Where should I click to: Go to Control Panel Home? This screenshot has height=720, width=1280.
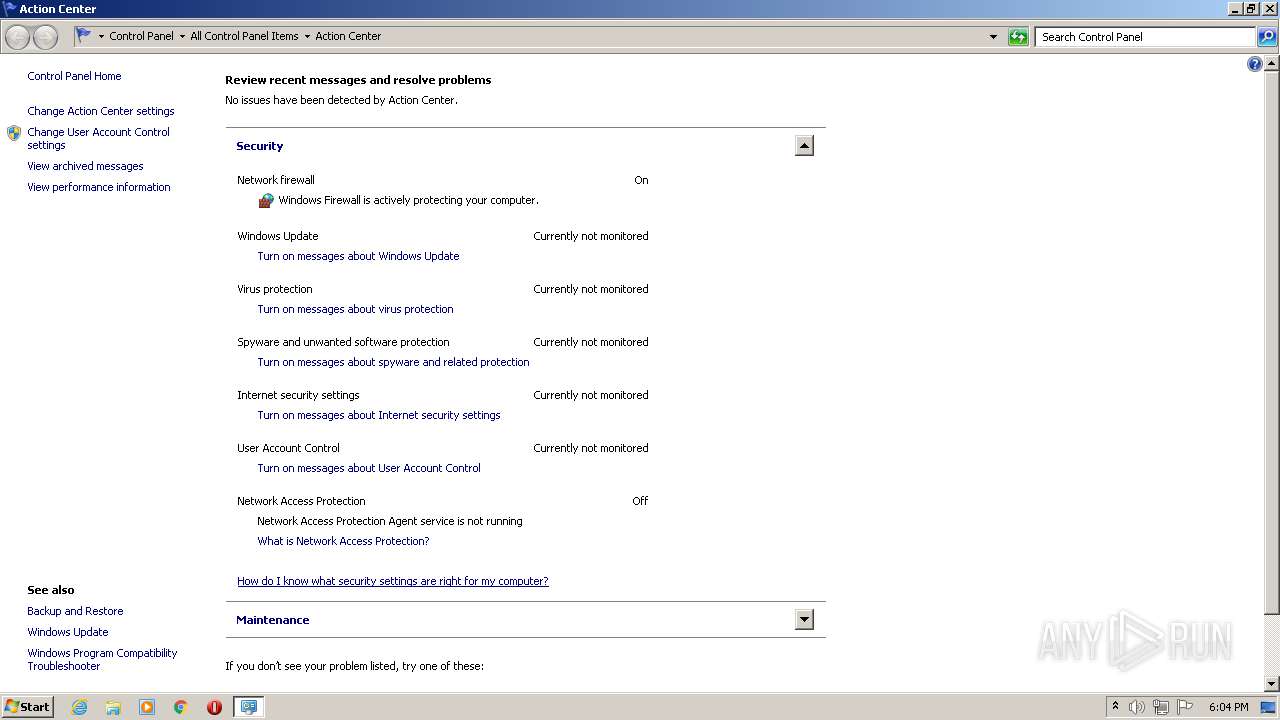pos(74,76)
